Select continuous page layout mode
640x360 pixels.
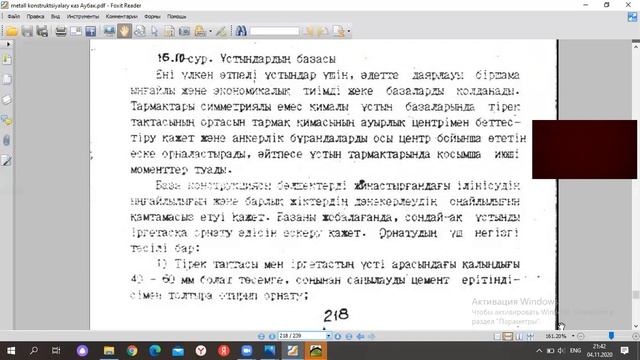coord(508,336)
